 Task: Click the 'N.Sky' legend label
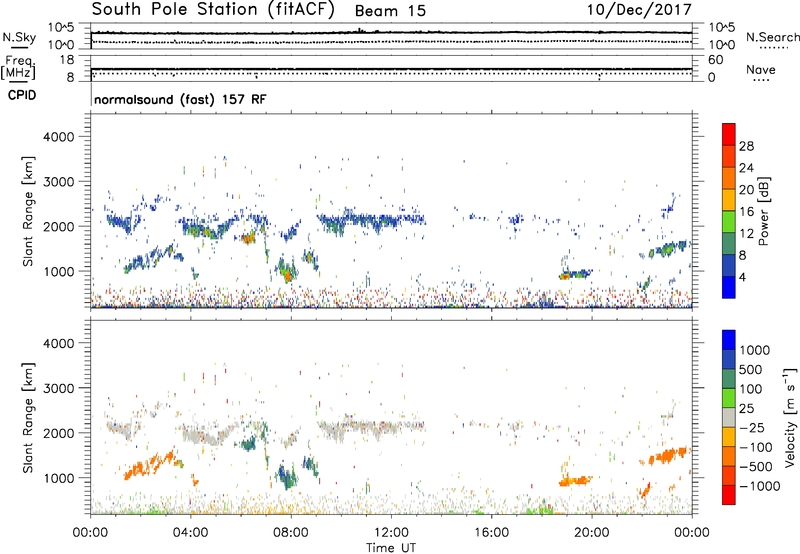pyautogui.click(x=19, y=37)
